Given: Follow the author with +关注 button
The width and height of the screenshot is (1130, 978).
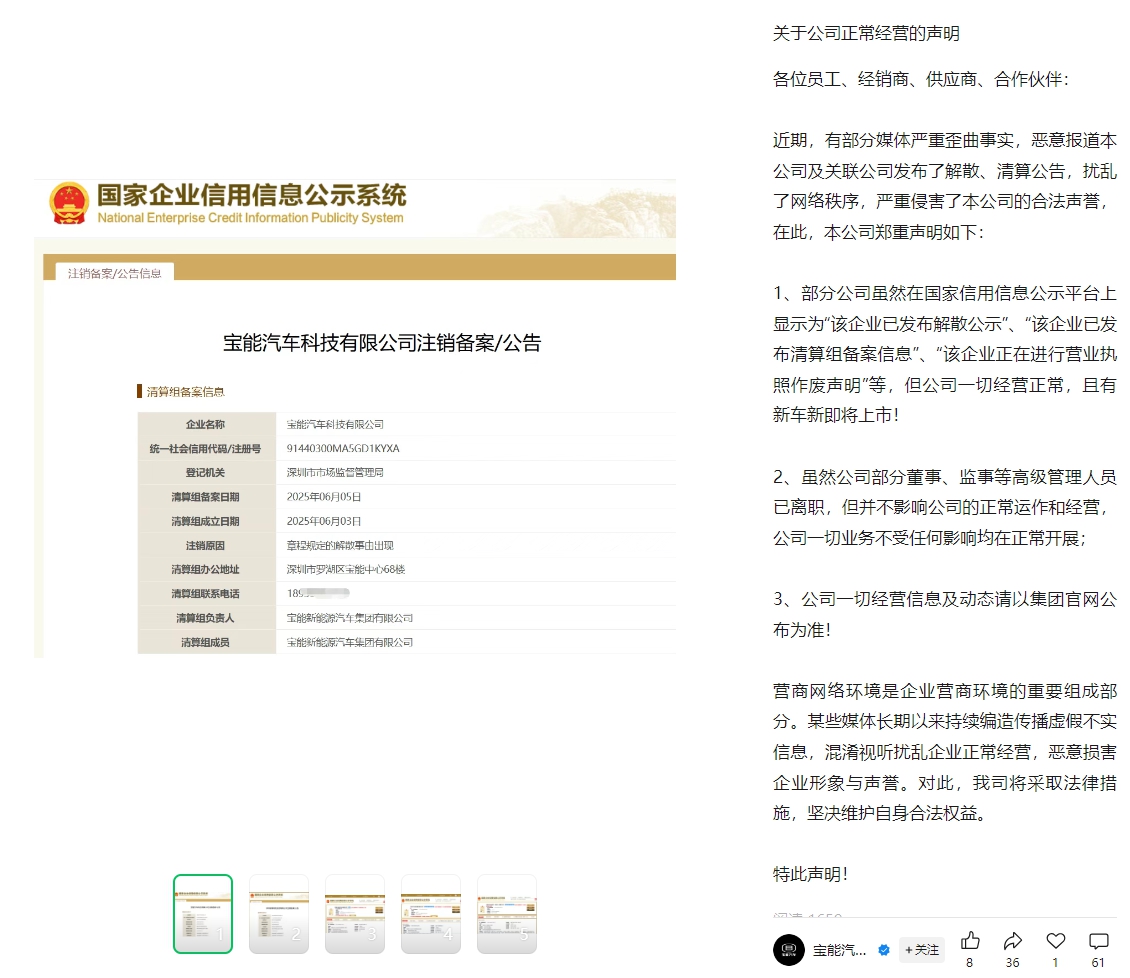Looking at the screenshot, I should click(922, 950).
